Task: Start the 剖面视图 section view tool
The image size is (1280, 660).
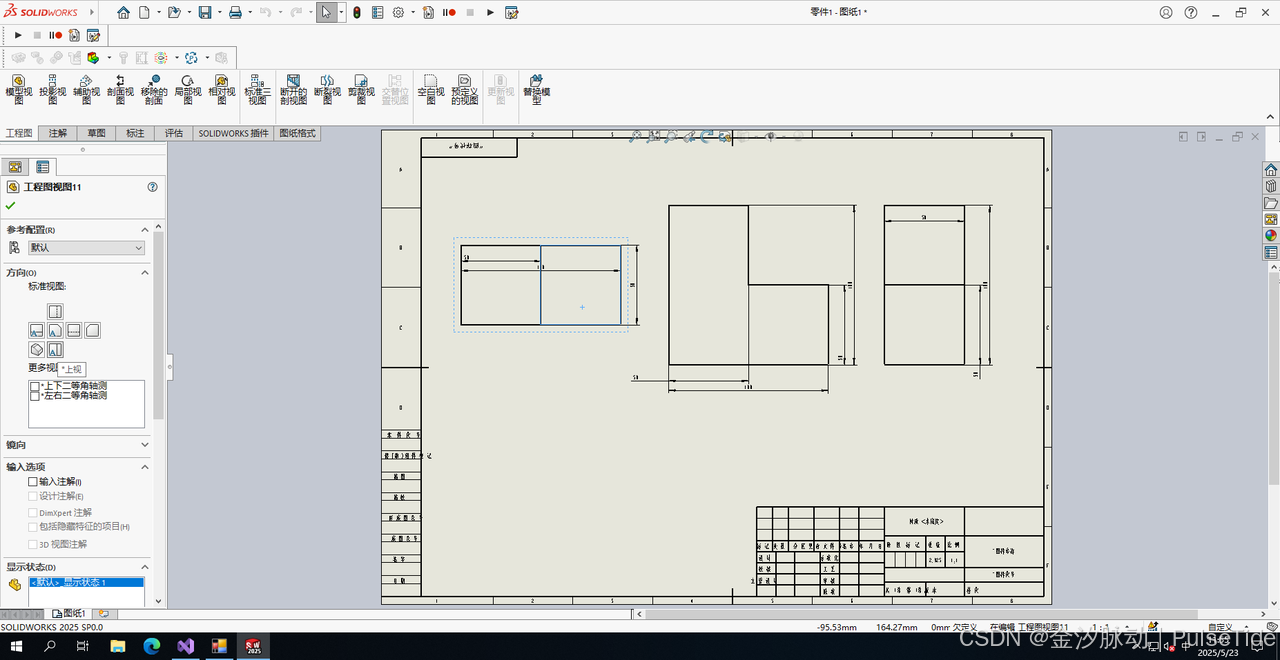Action: coord(120,89)
